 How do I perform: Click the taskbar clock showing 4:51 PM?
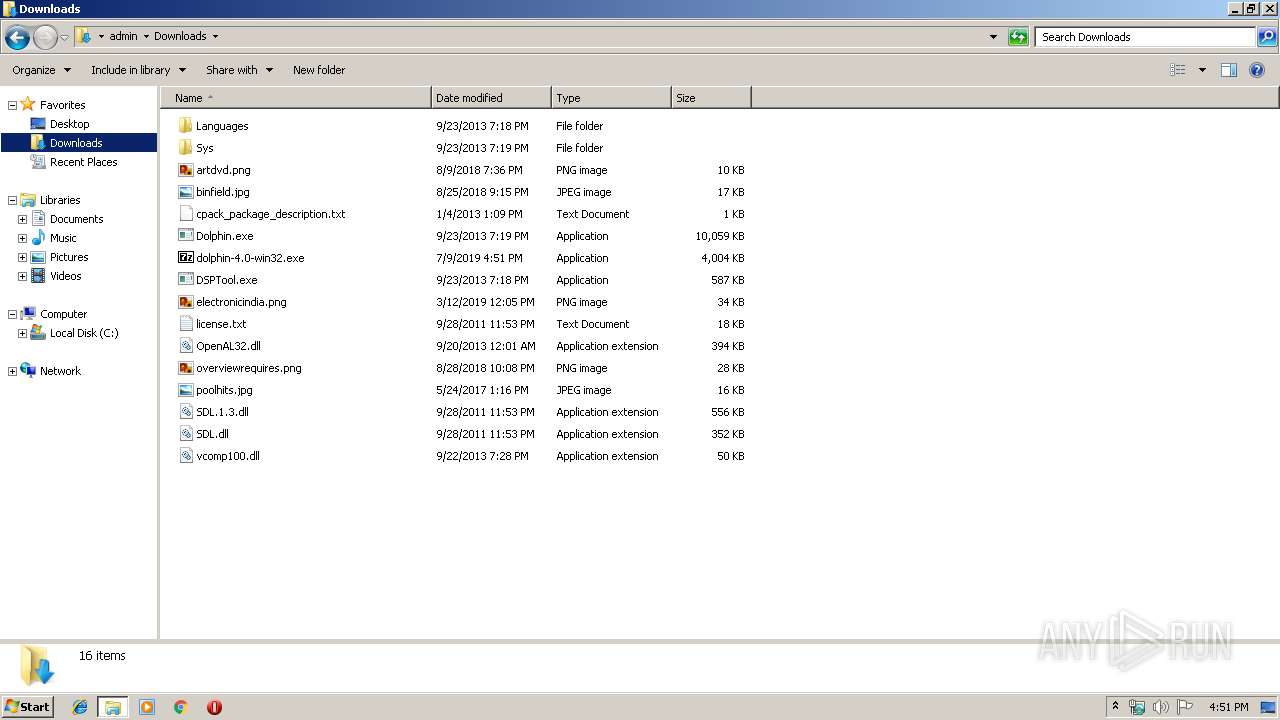(x=1228, y=707)
